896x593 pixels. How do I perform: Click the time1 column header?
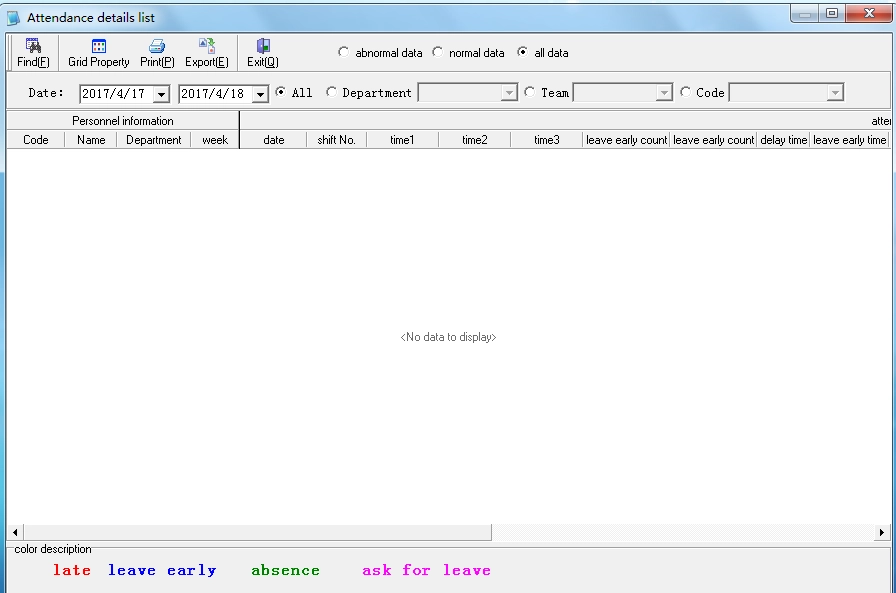coord(402,140)
